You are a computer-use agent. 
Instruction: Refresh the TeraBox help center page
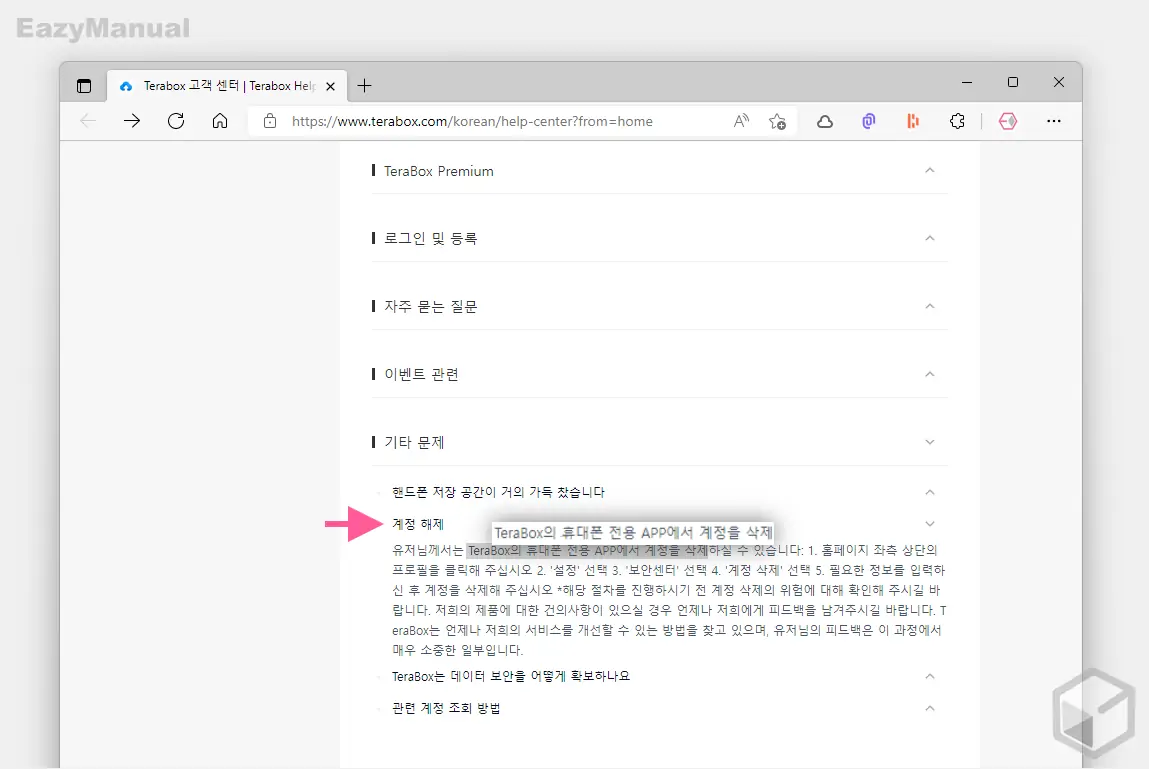176,121
